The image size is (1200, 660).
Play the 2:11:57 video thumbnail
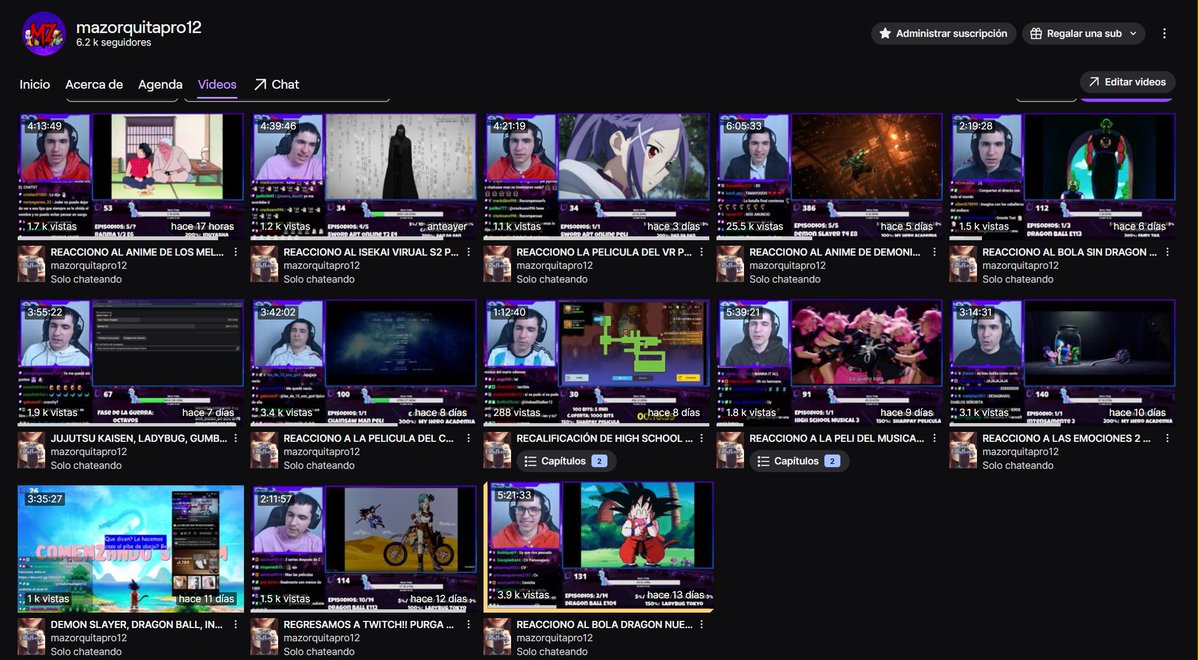(364, 548)
